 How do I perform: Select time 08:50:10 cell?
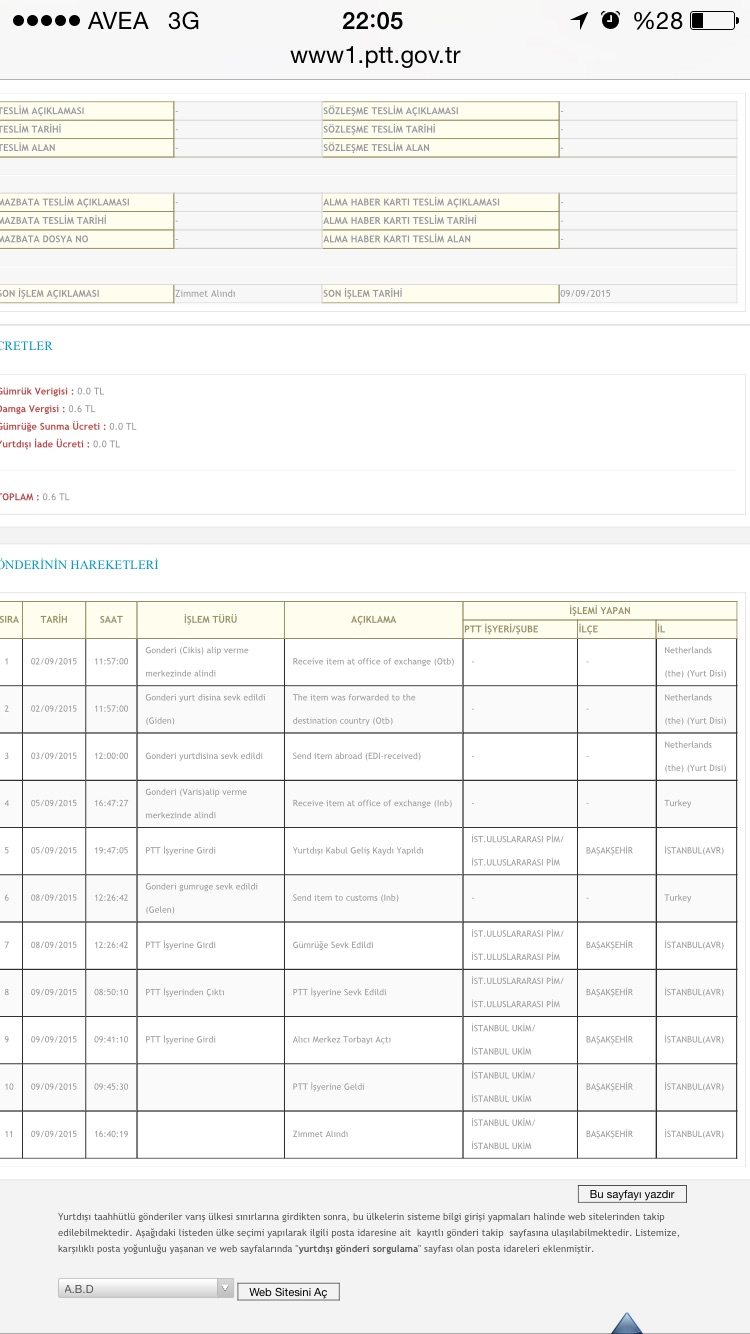pos(111,992)
